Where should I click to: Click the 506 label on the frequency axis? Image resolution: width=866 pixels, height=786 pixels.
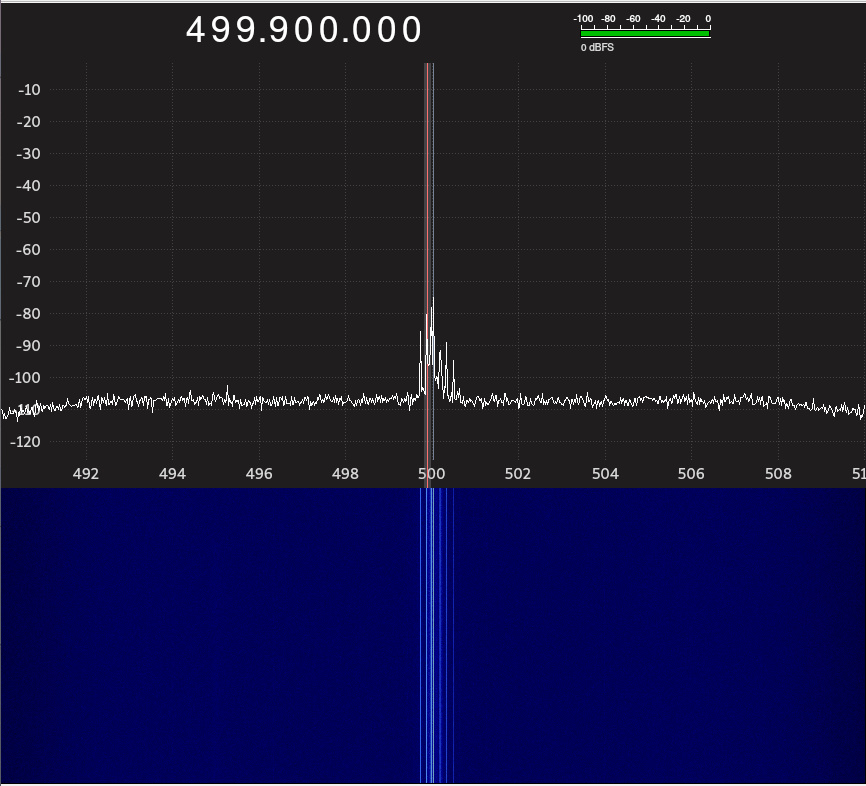(x=691, y=473)
